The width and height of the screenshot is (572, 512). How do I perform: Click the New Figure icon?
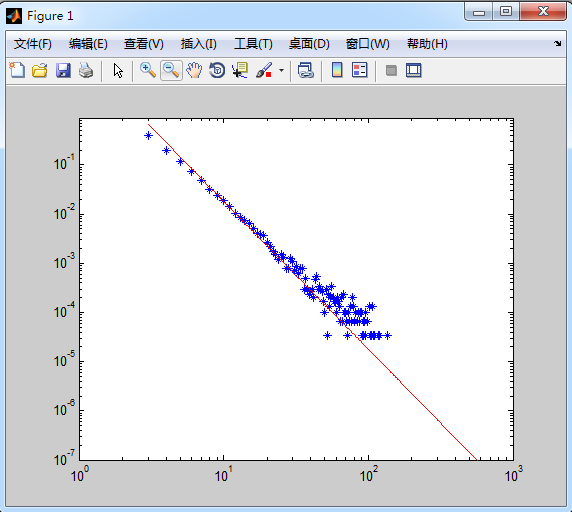tap(17, 70)
